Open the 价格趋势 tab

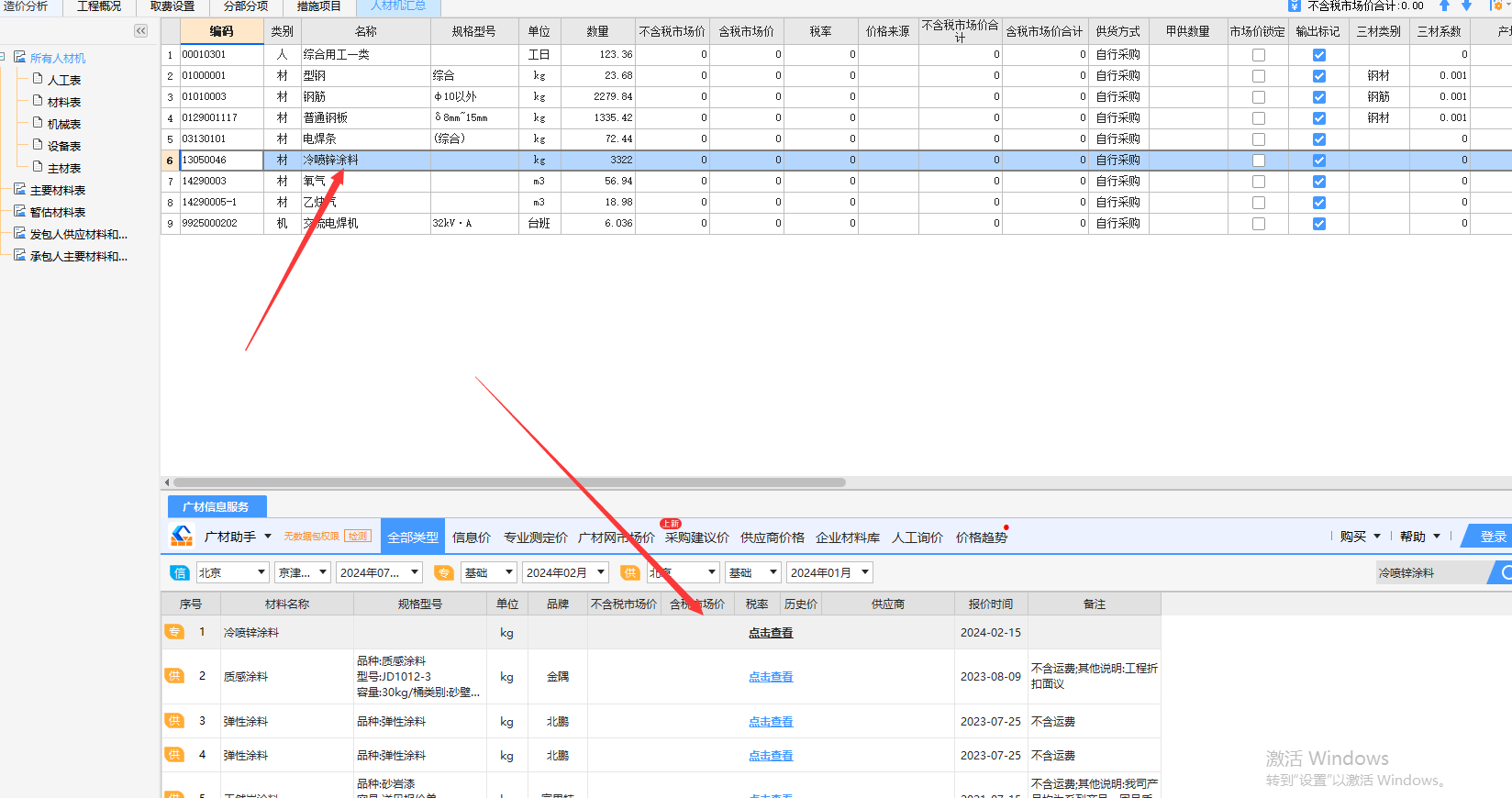coord(981,538)
